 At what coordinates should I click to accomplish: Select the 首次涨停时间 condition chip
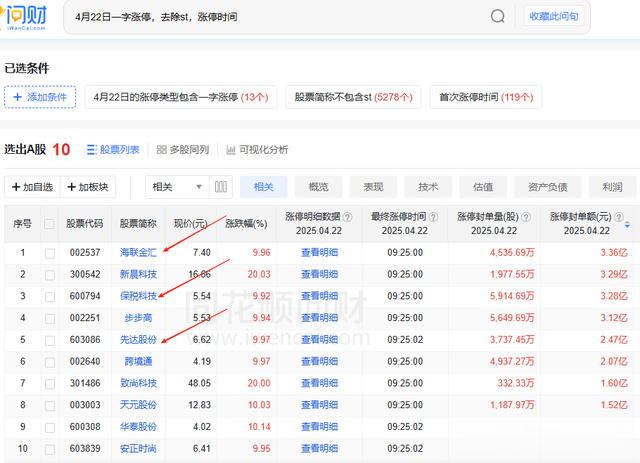click(486, 97)
